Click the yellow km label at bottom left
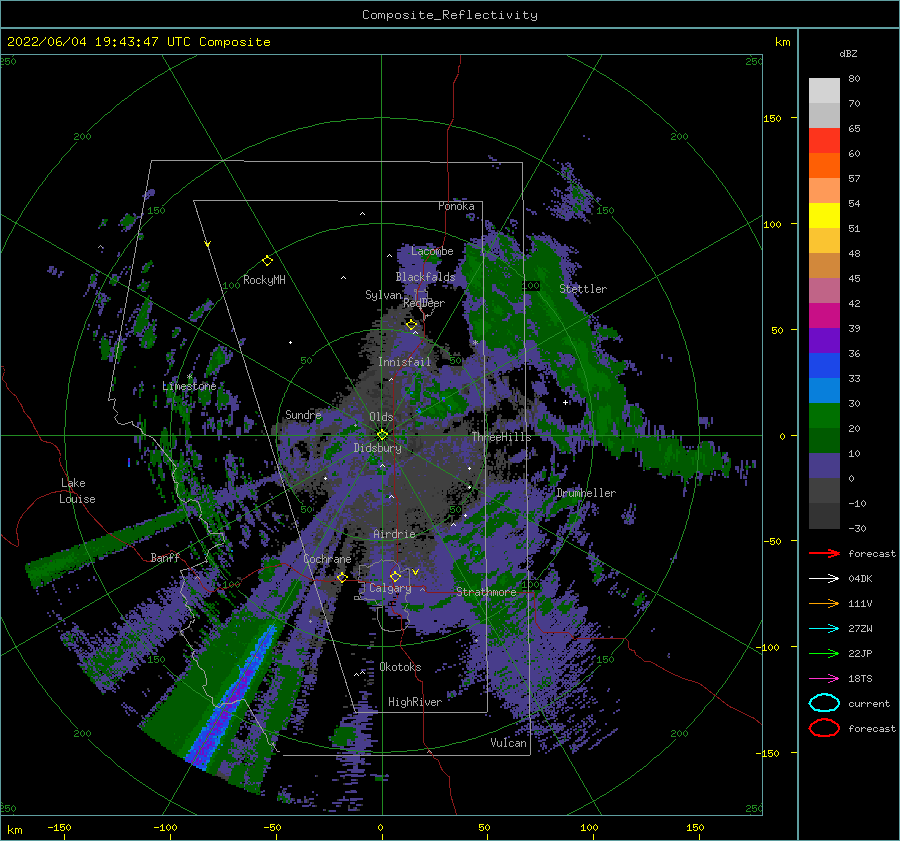This screenshot has width=900, height=841. (x=14, y=830)
